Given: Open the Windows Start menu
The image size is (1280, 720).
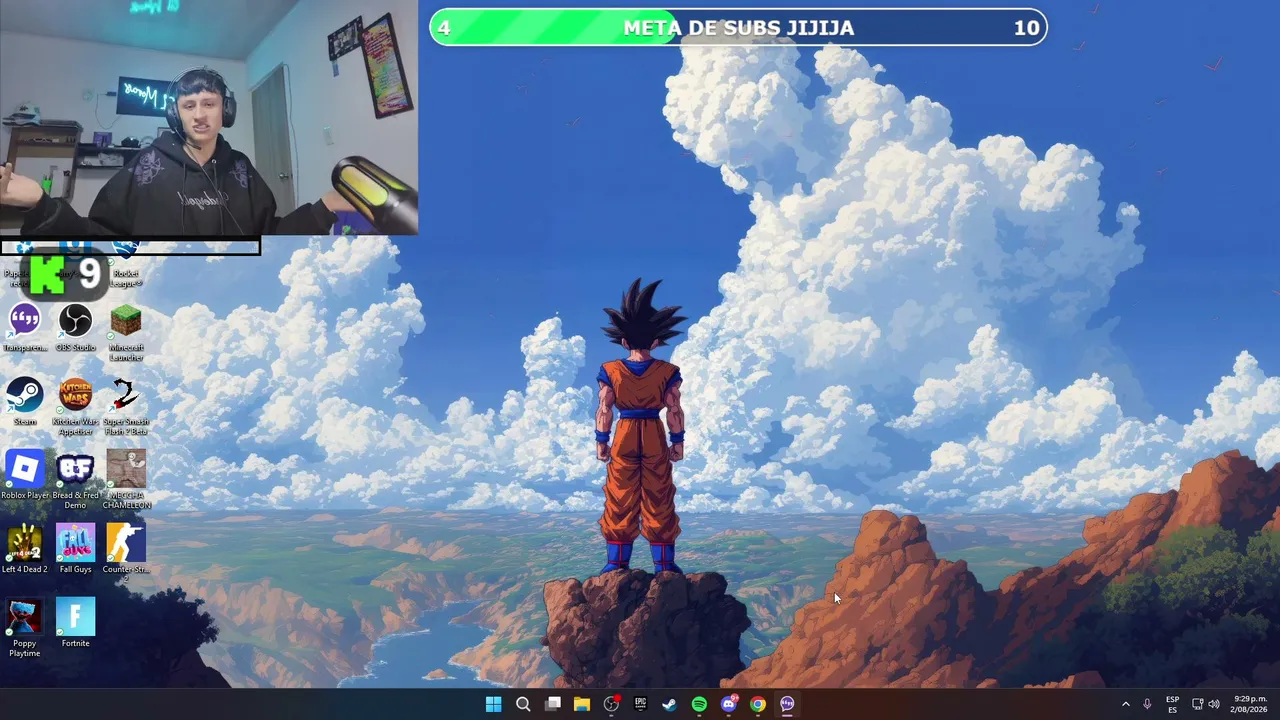Looking at the screenshot, I should click(493, 704).
